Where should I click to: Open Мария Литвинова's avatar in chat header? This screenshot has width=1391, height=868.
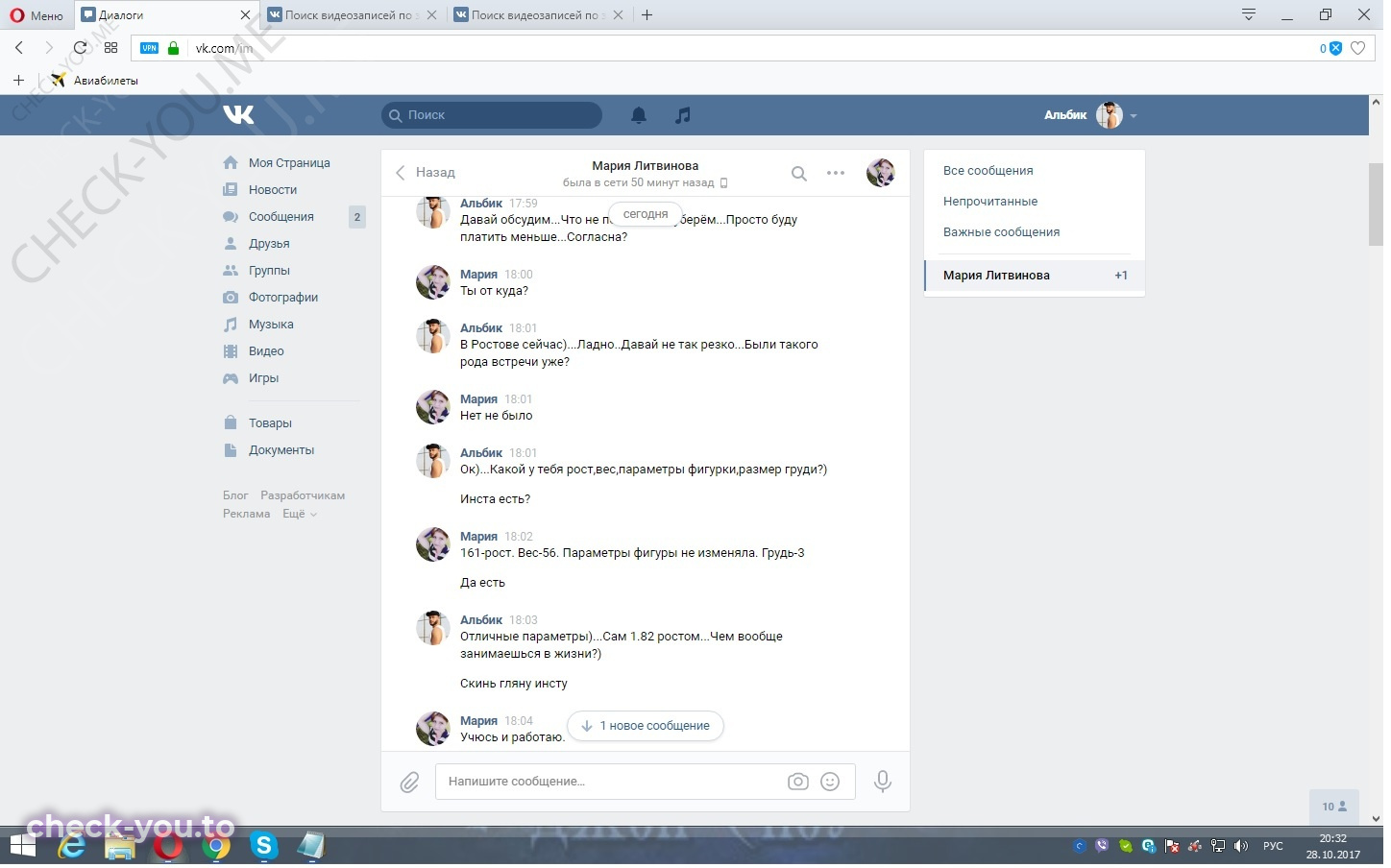881,173
